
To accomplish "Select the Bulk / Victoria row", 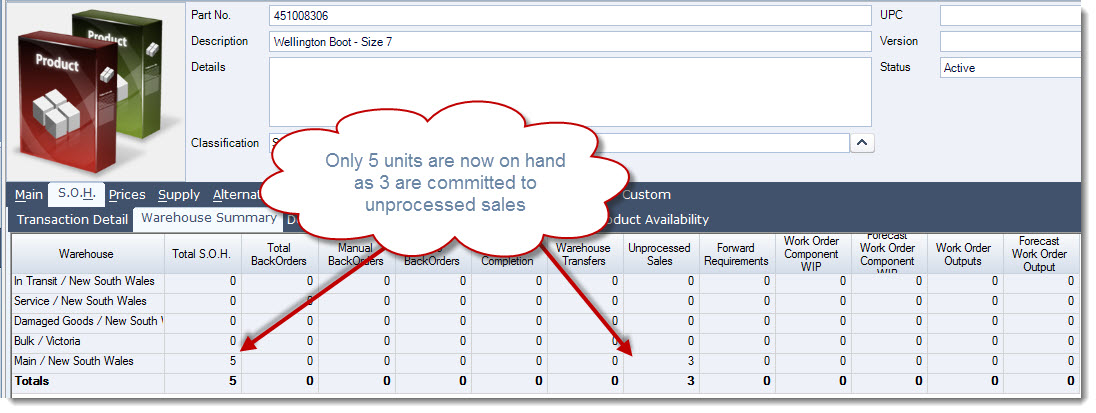I will [545, 341].
